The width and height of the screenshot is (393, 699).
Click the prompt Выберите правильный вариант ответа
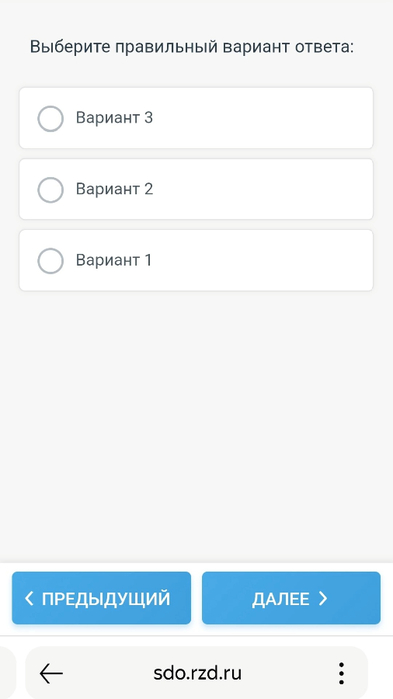point(192,47)
